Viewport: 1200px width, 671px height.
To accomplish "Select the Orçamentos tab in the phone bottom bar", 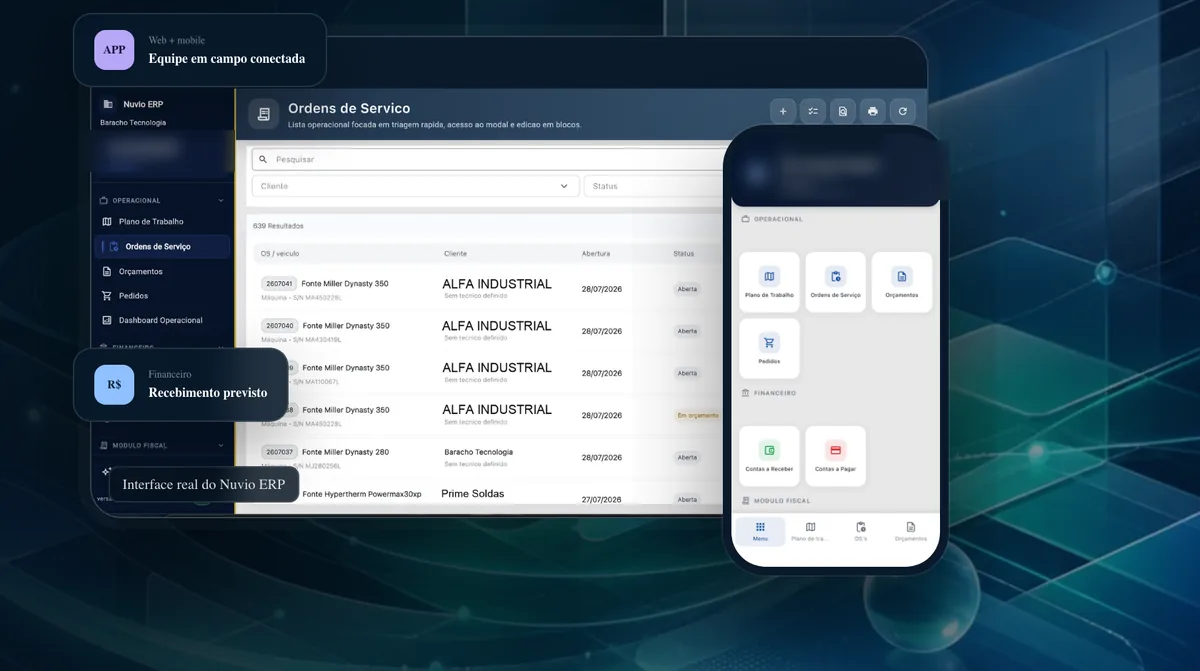I will (x=910, y=531).
